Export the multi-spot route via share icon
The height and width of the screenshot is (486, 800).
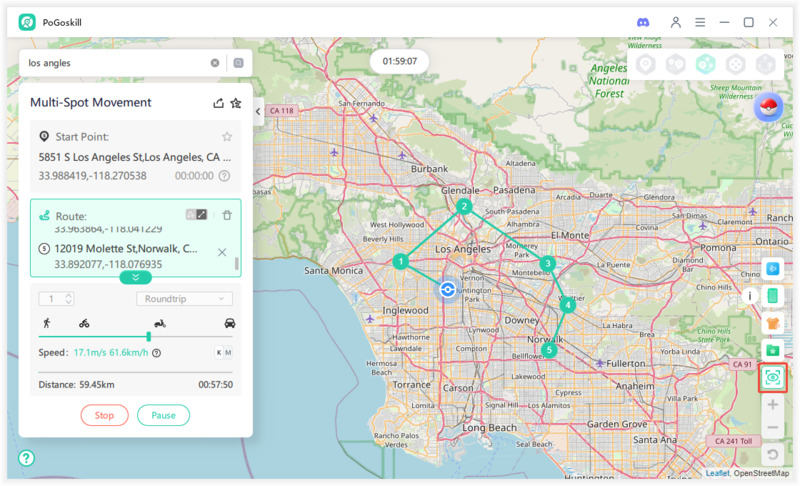(219, 103)
